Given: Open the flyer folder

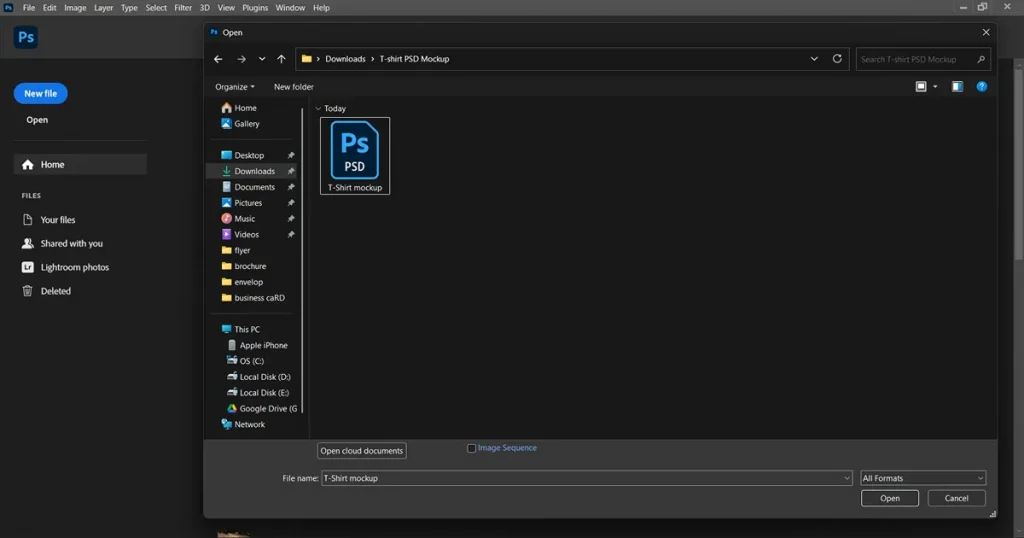Looking at the screenshot, I should (236, 250).
